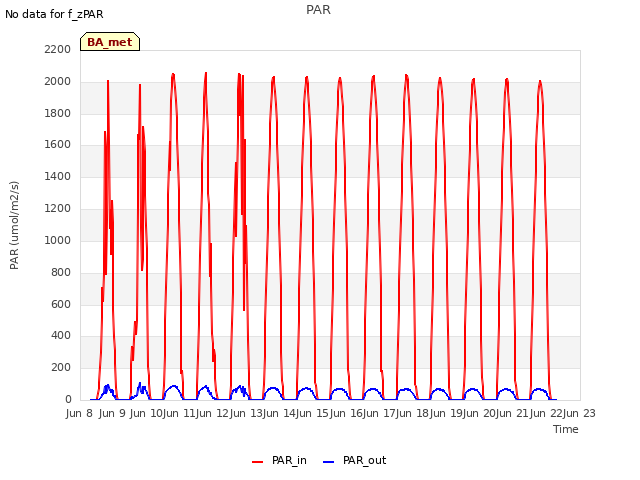Click the Time axis label
Screen dimensions: 640x480
tap(566, 429)
